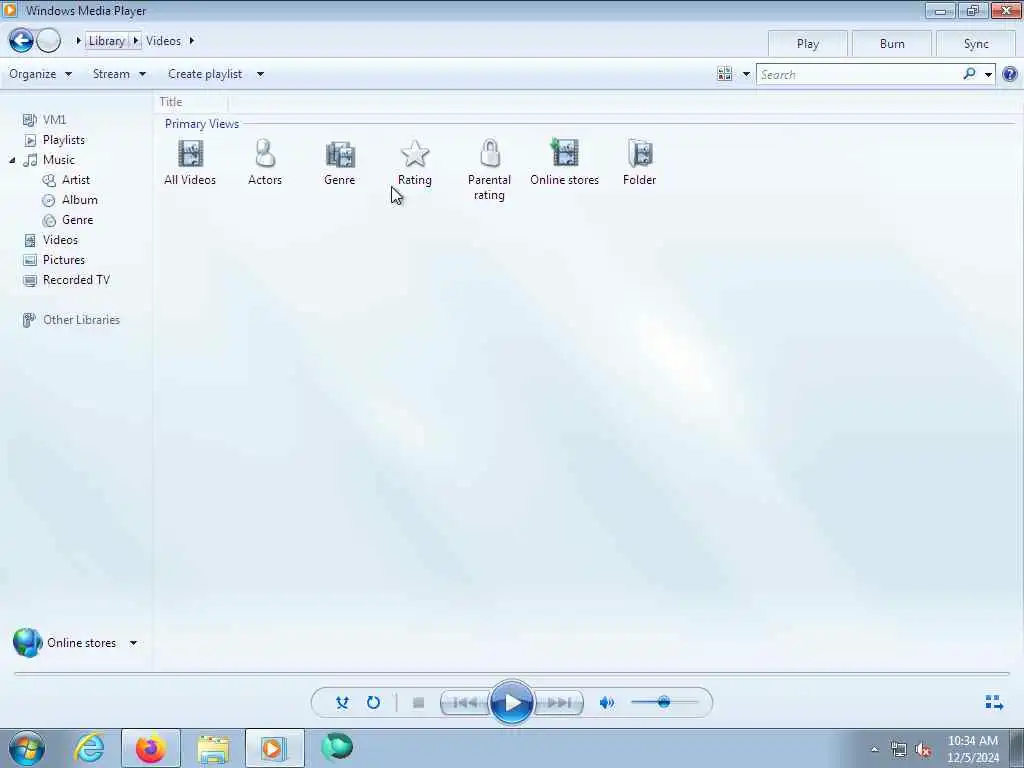This screenshot has height=768, width=1024.
Task: Select Recorded TV in the sidebar
Action: coord(67,280)
